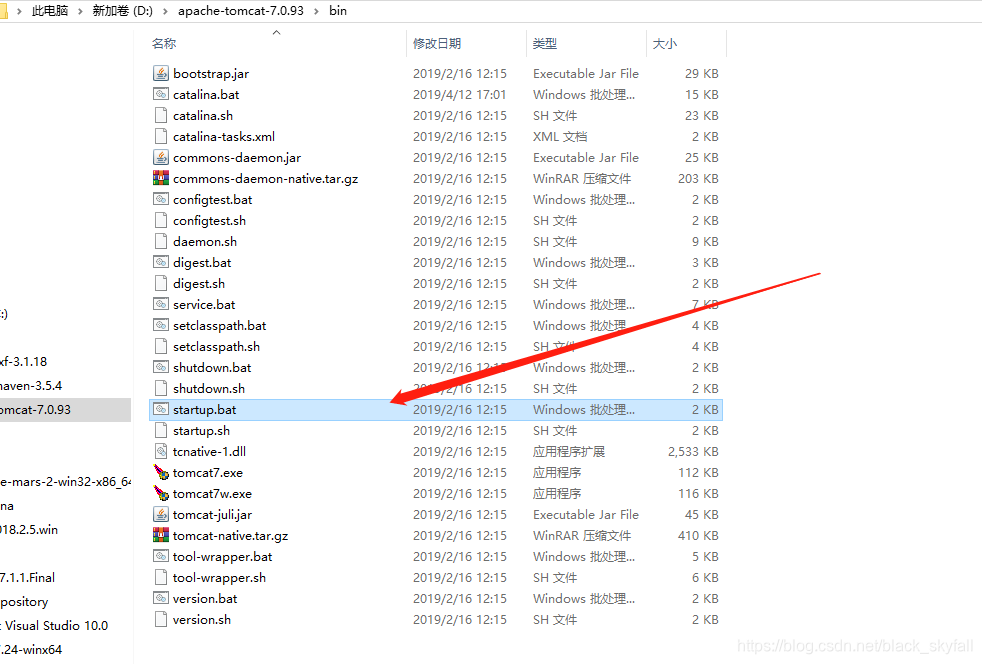Image resolution: width=982 pixels, height=664 pixels.
Task: Click the digest.sh file icon
Action: coord(161,283)
